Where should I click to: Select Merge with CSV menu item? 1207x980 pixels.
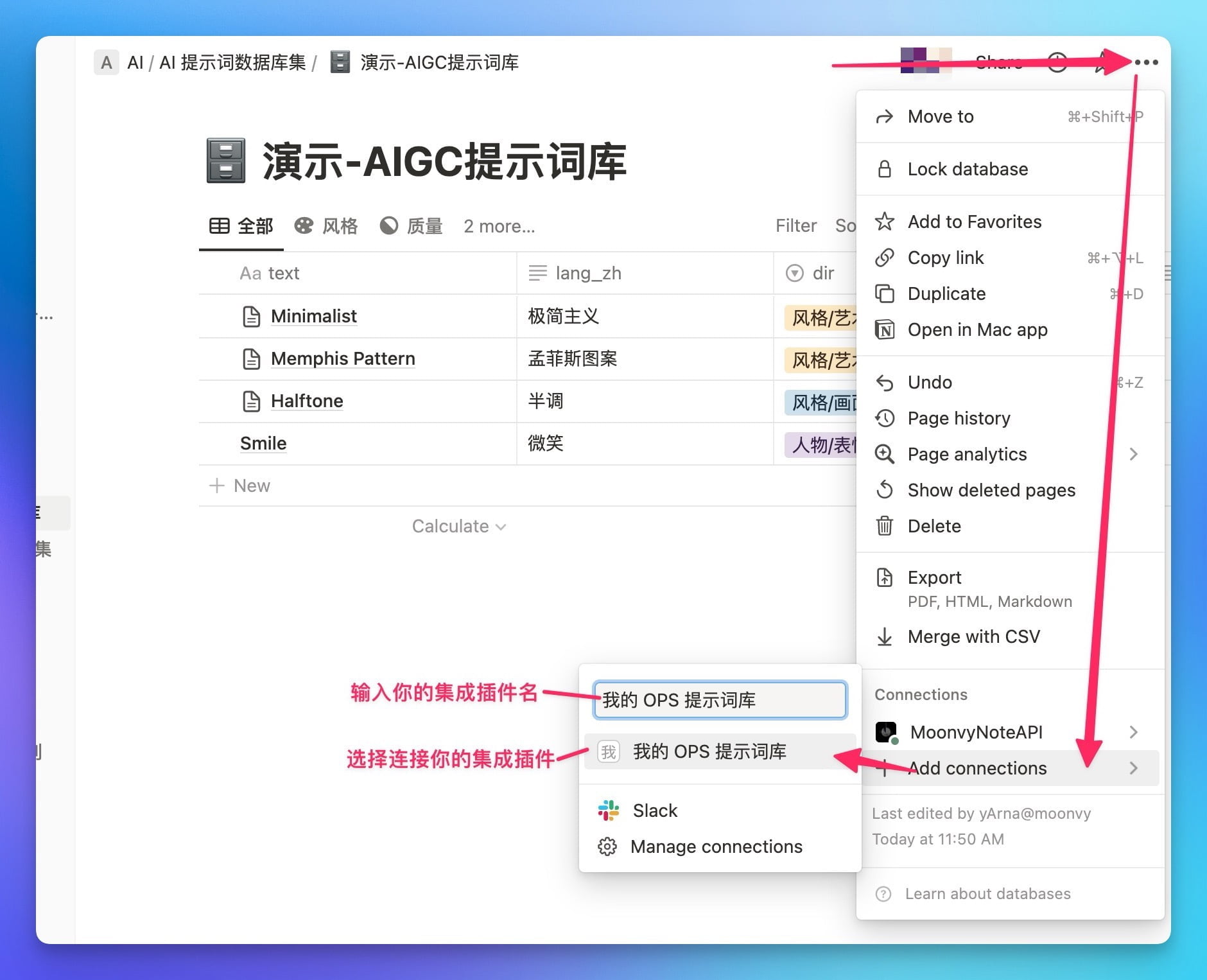[x=973, y=636]
